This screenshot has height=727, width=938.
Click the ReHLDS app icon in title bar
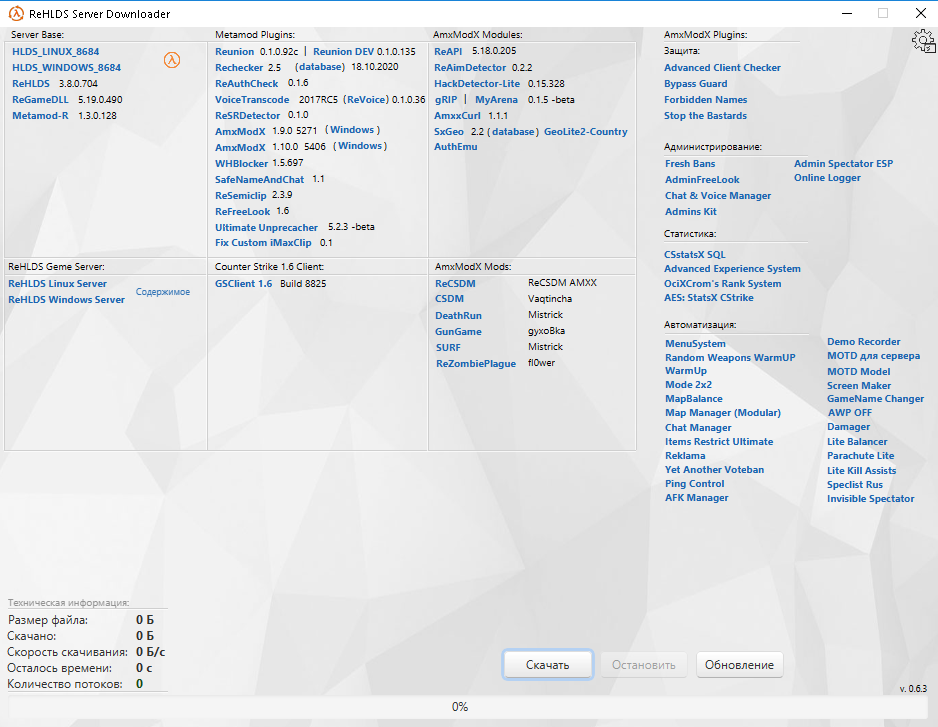tap(16, 13)
